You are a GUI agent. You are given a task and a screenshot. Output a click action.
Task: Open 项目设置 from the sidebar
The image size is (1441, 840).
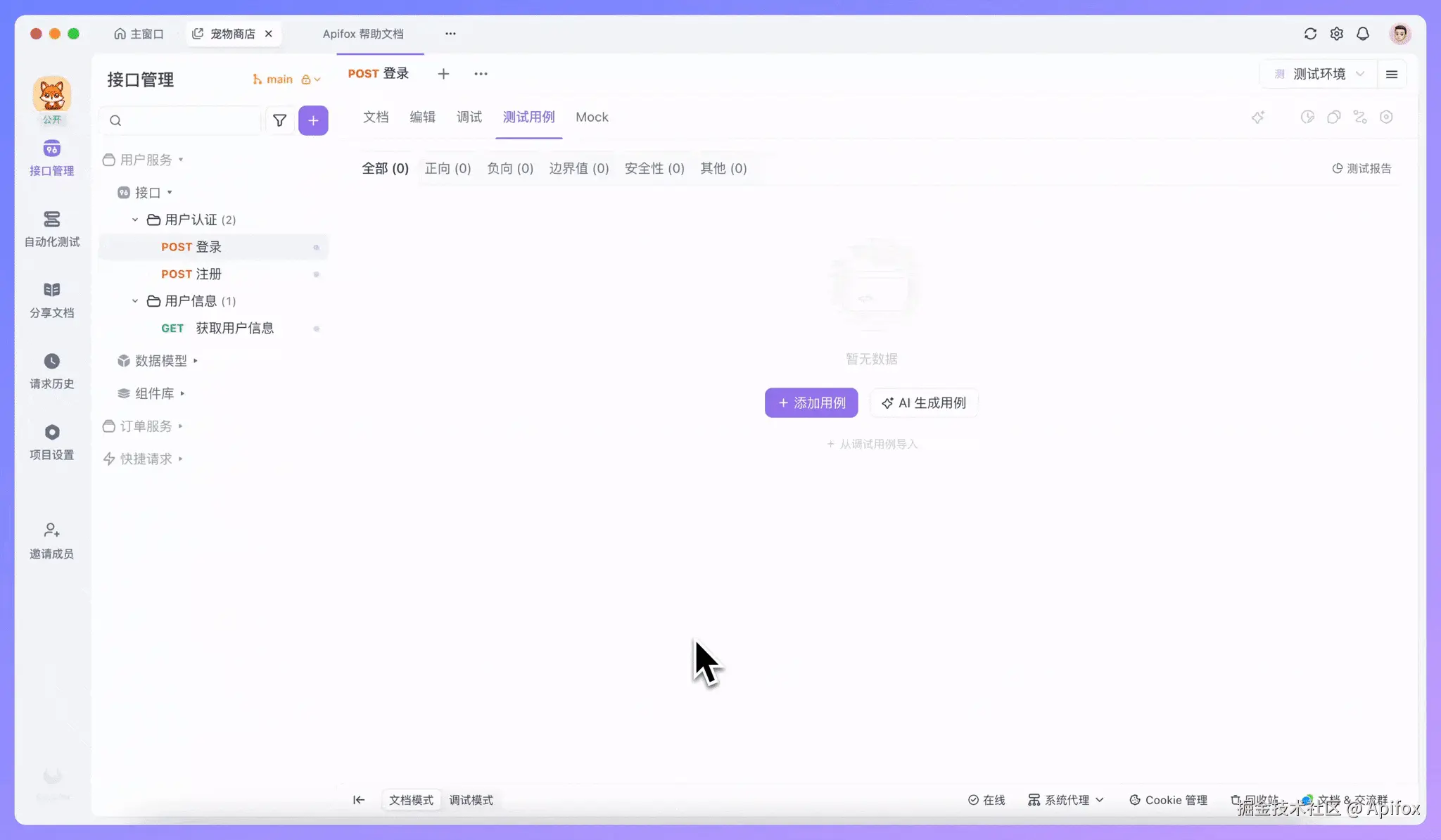[51, 442]
